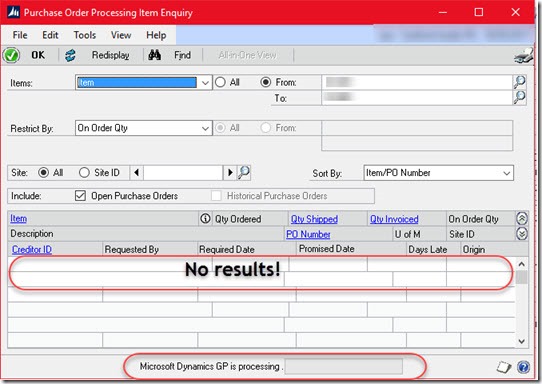This screenshot has height=384, width=542.
Task: Click scroll up arrow of results grid
Action: tap(521, 264)
